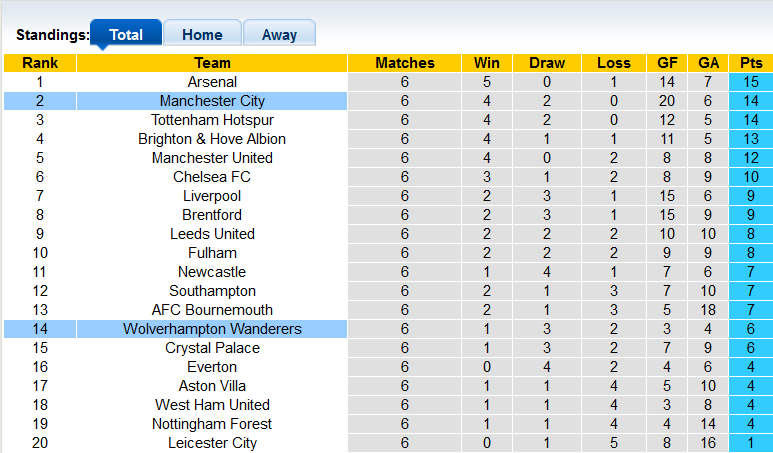Select the Away standings tab
The width and height of the screenshot is (773, 453).
pos(279,34)
